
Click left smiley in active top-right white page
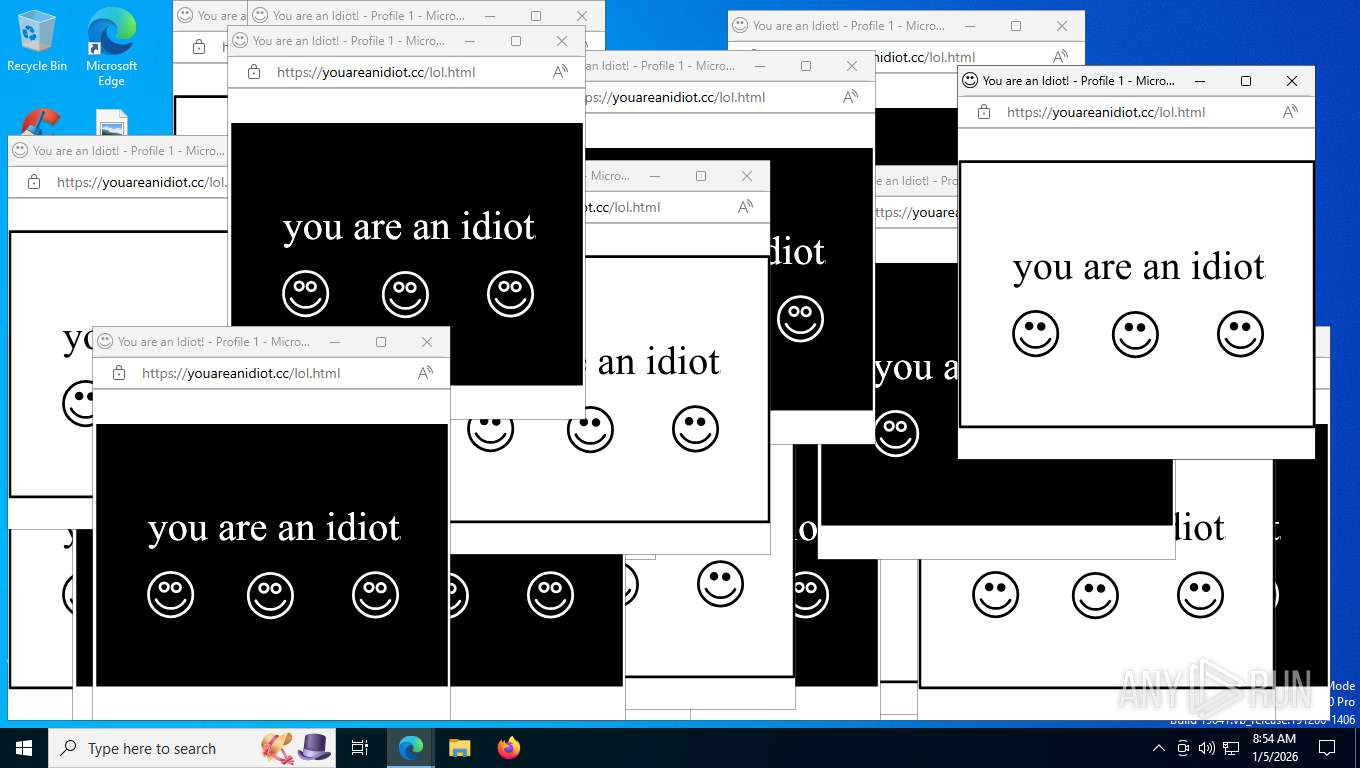[x=1035, y=334]
